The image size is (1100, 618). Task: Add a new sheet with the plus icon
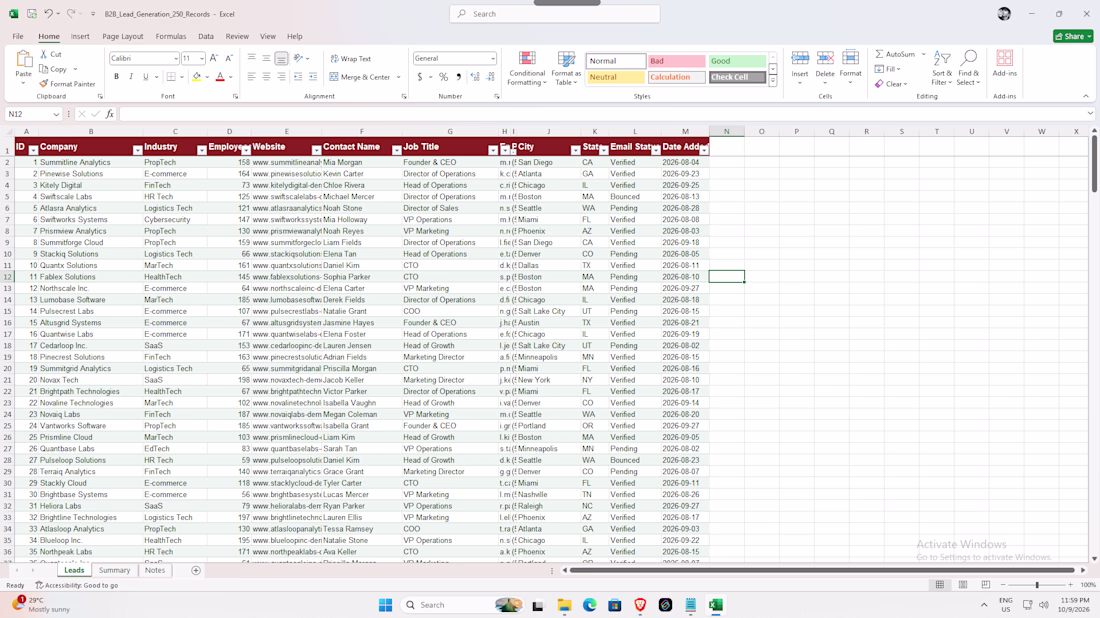(196, 570)
